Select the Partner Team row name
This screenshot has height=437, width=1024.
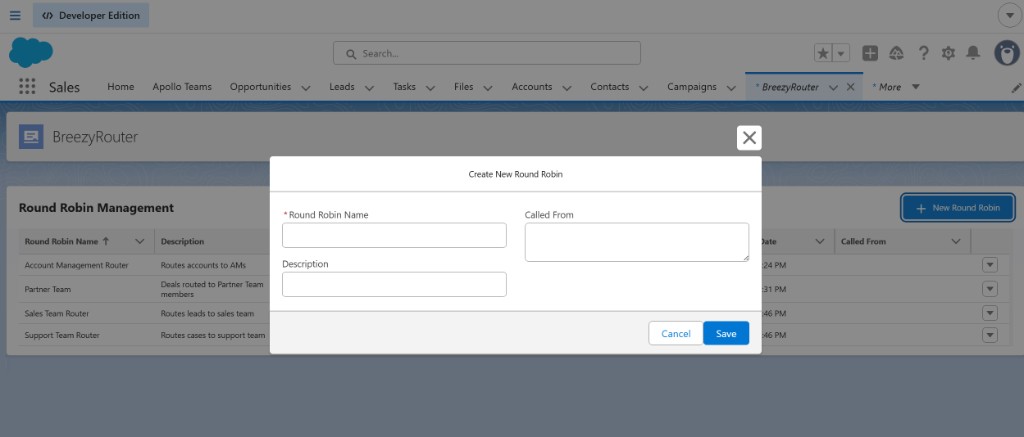point(48,289)
